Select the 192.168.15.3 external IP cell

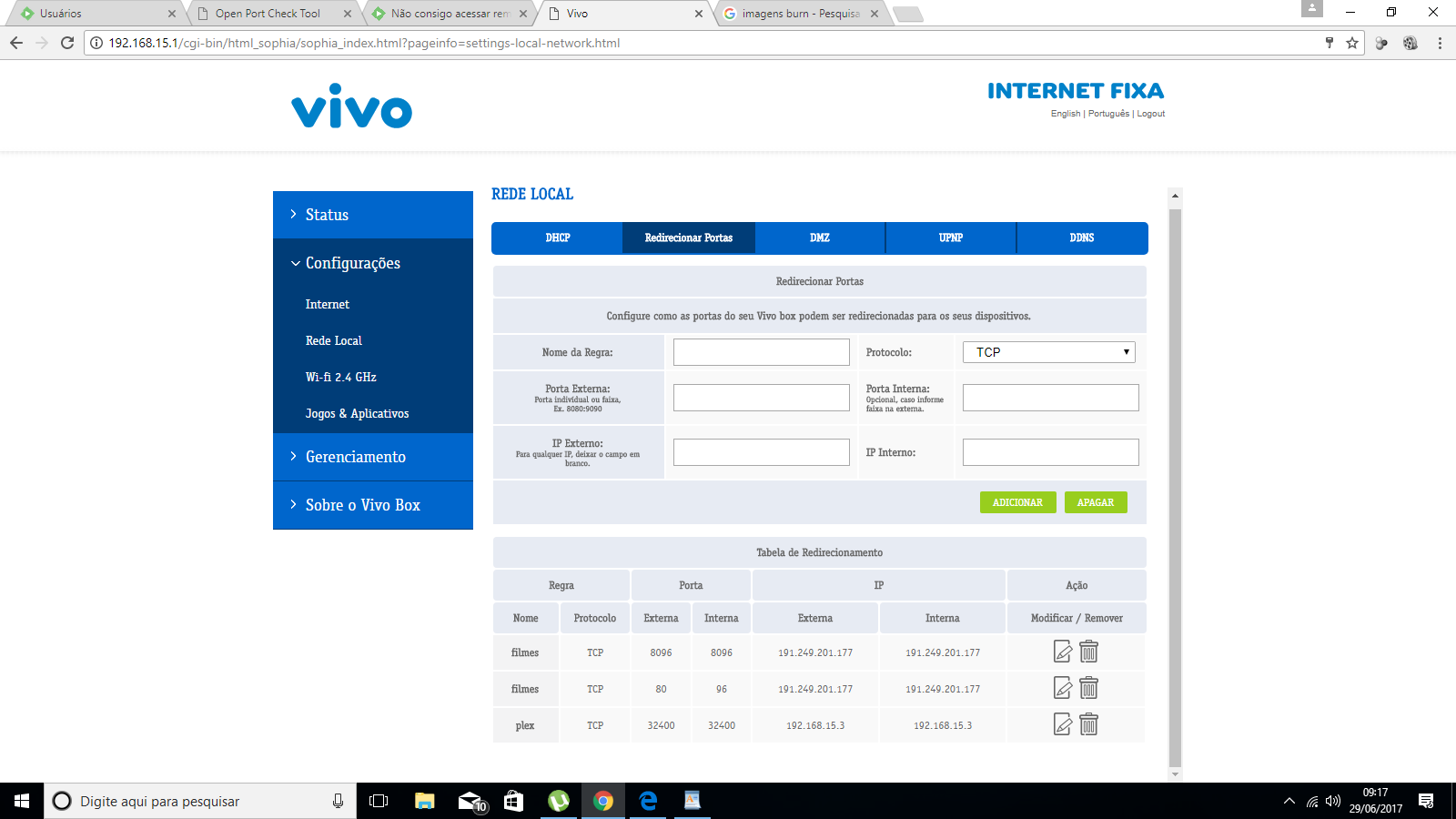[x=815, y=725]
